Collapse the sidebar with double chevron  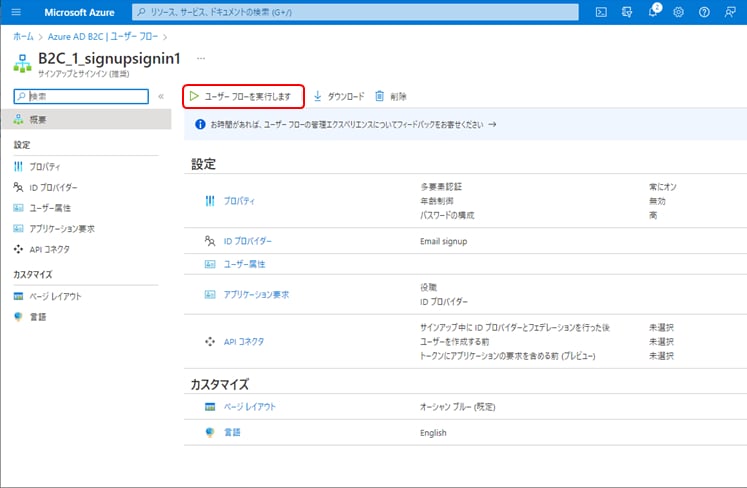click(161, 96)
